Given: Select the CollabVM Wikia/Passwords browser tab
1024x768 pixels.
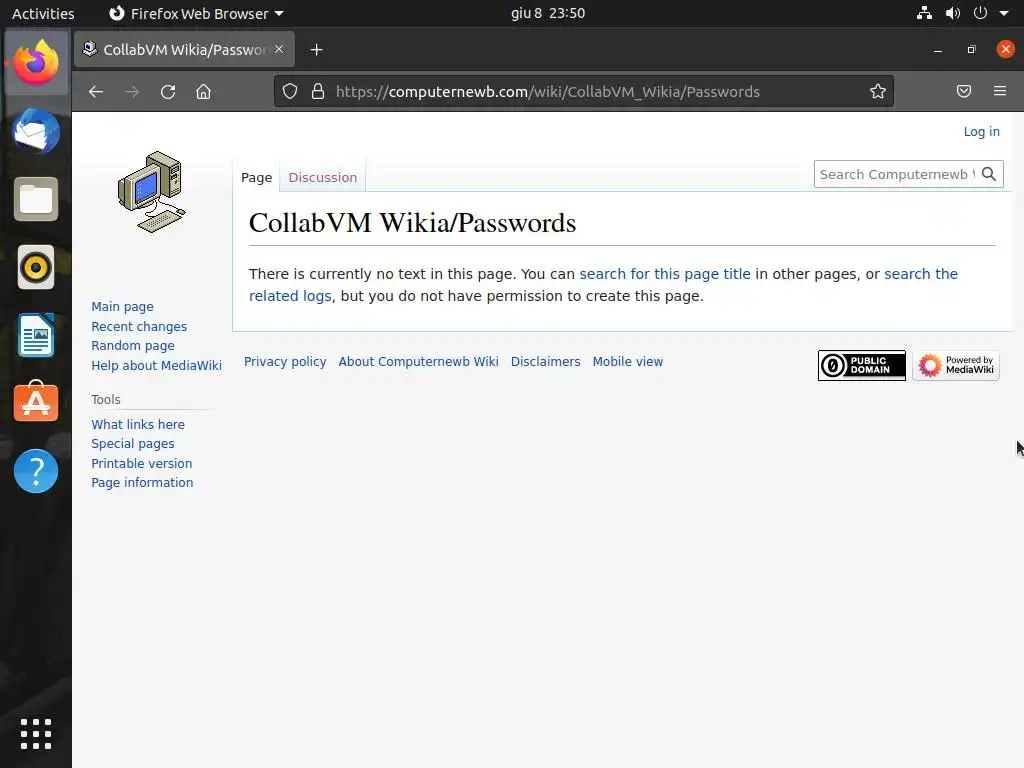Looking at the screenshot, I should pos(184,50).
